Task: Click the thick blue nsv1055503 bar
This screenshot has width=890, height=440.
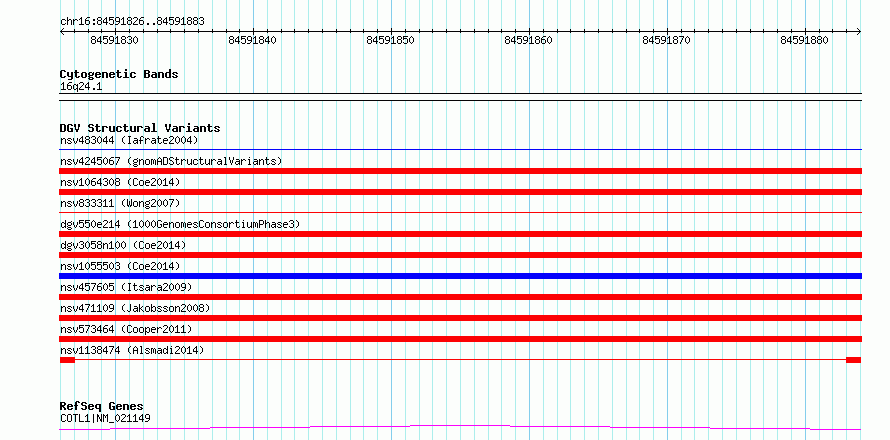Action: [x=460, y=276]
